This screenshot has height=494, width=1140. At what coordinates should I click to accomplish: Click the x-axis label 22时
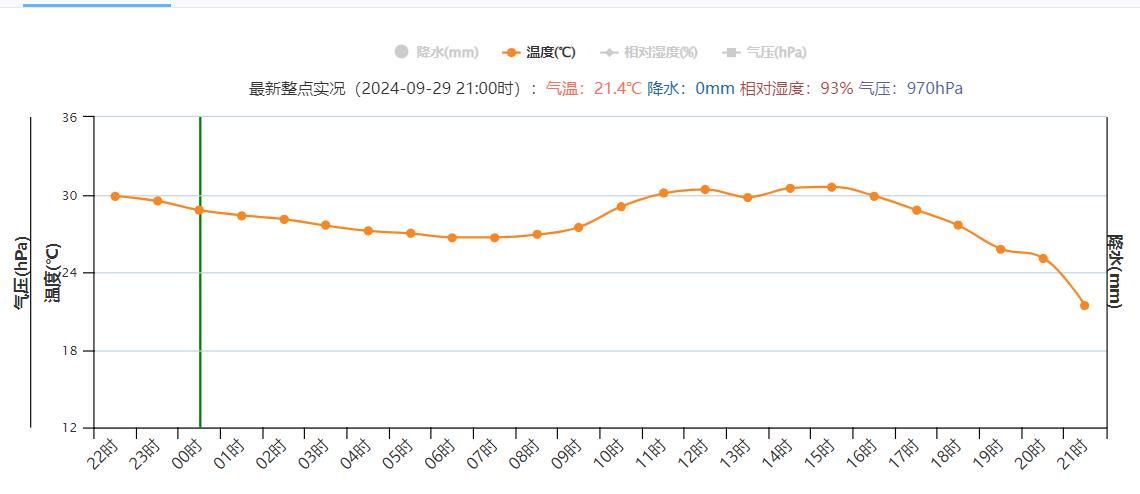[x=105, y=455]
